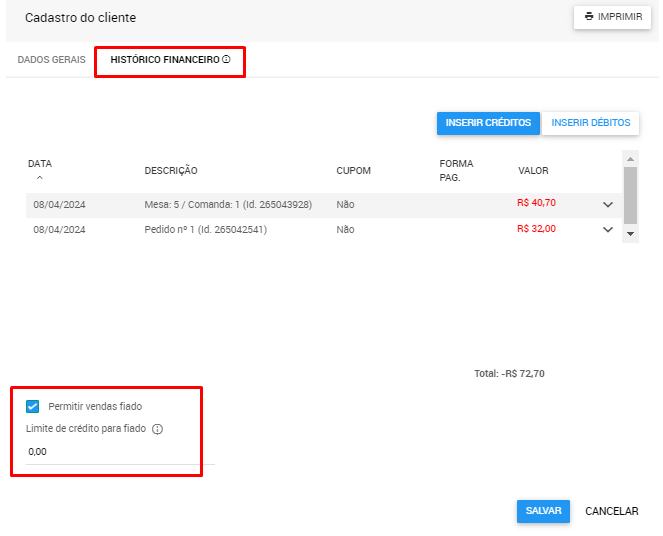This screenshot has width=663, height=536.
Task: Click info icon next to Limite de crédito
Action: pyautogui.click(x=157, y=429)
